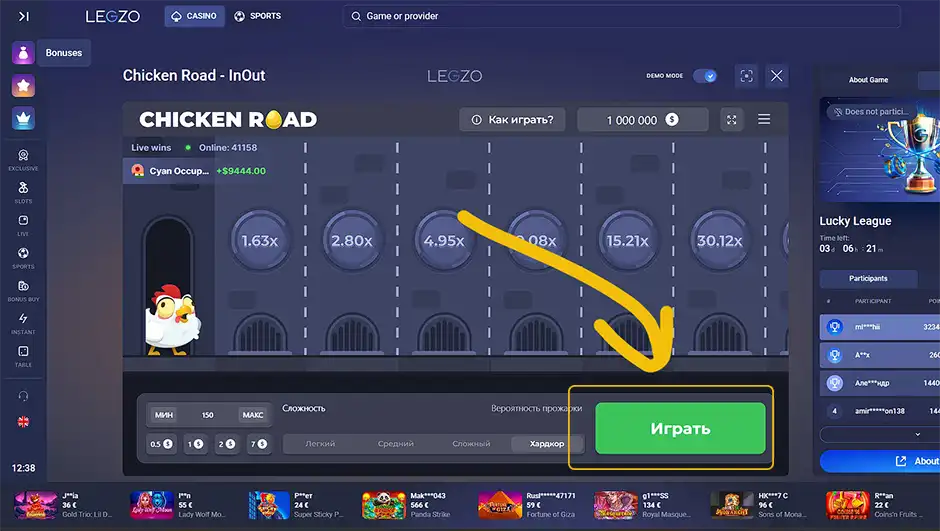The image size is (940, 531).
Task: Open the Sons of Monarchy winner thumbnail
Action: 731,505
